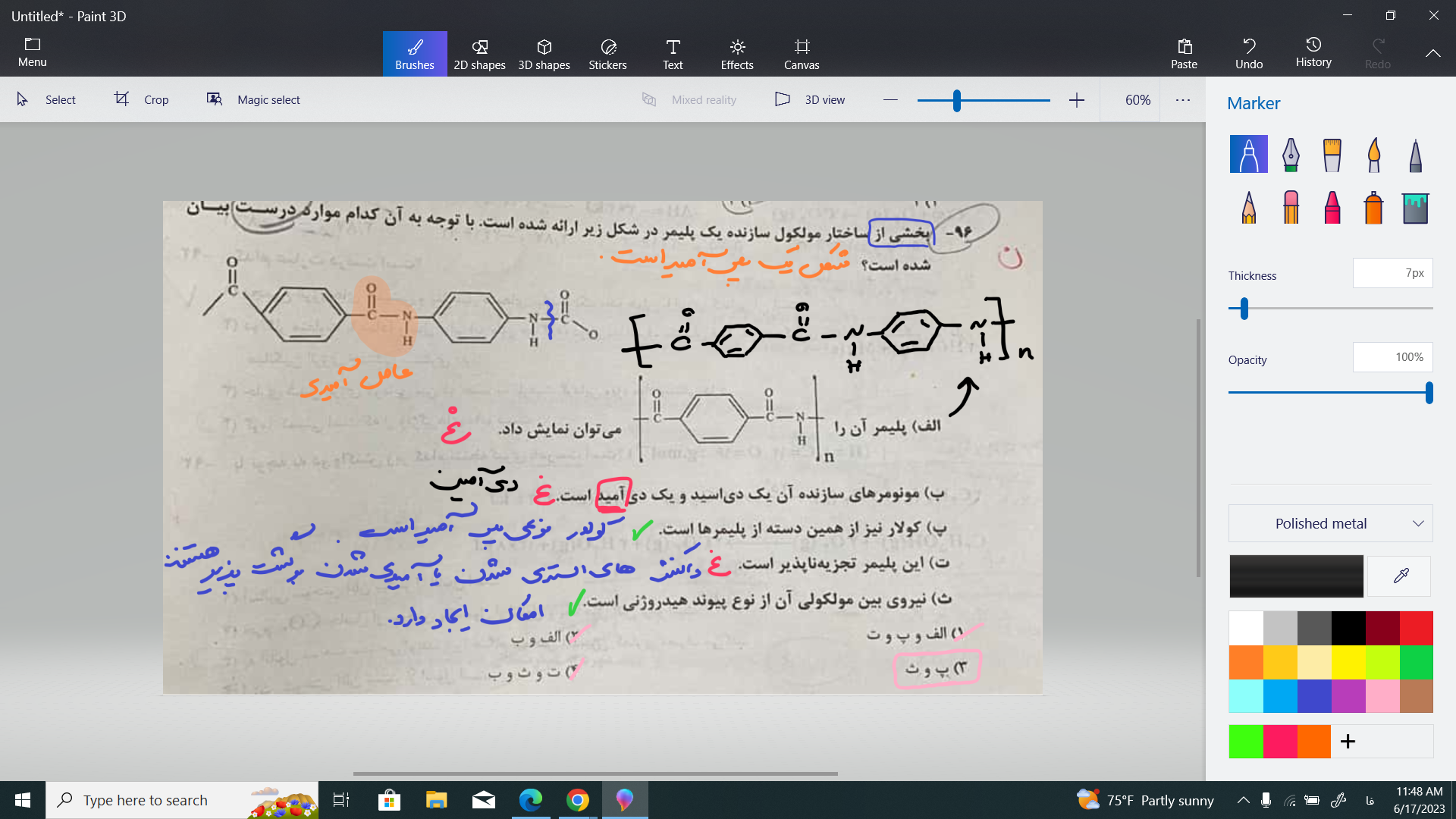Pick the white color swatch

tap(1246, 628)
